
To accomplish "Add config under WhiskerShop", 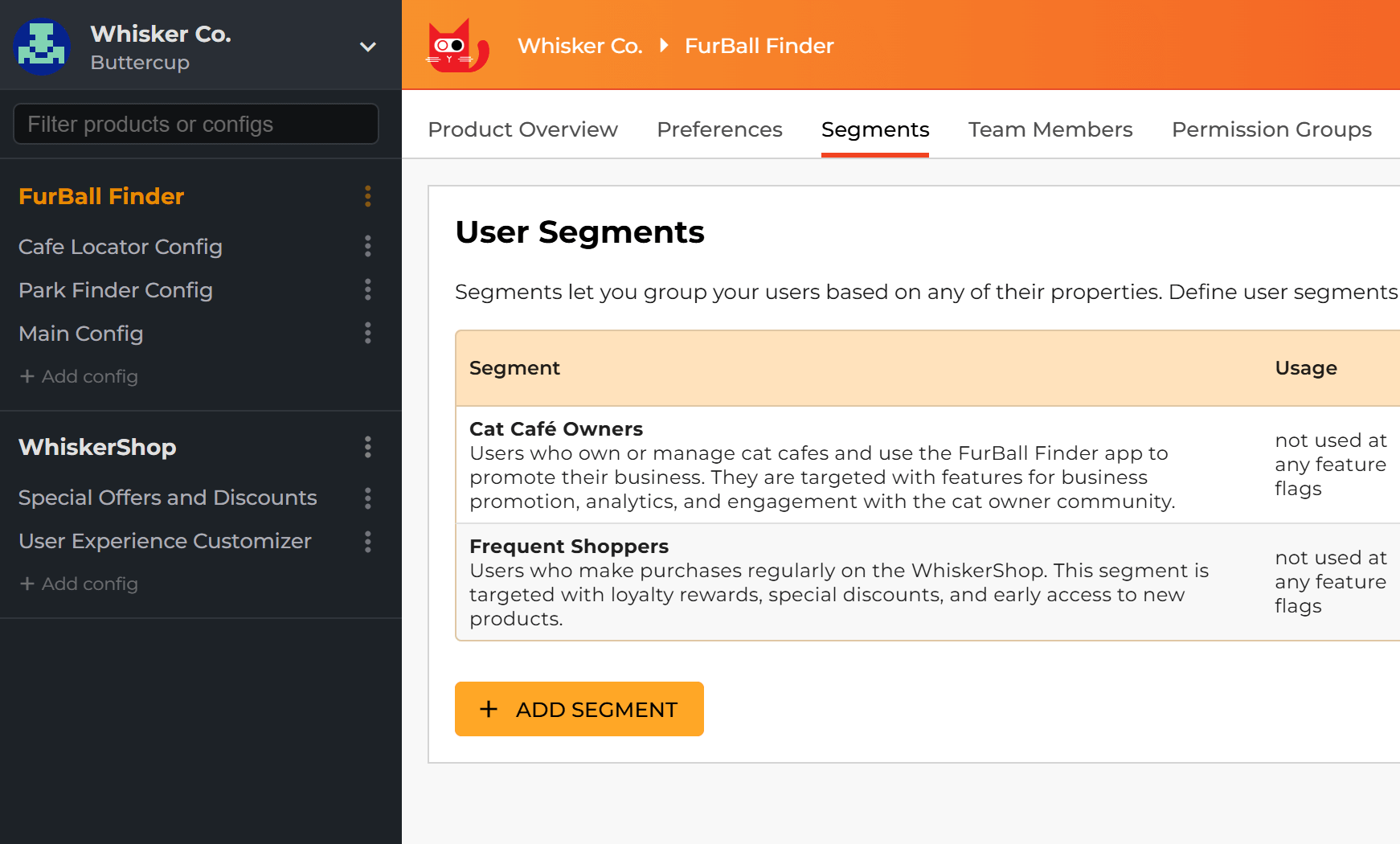I will [x=79, y=584].
